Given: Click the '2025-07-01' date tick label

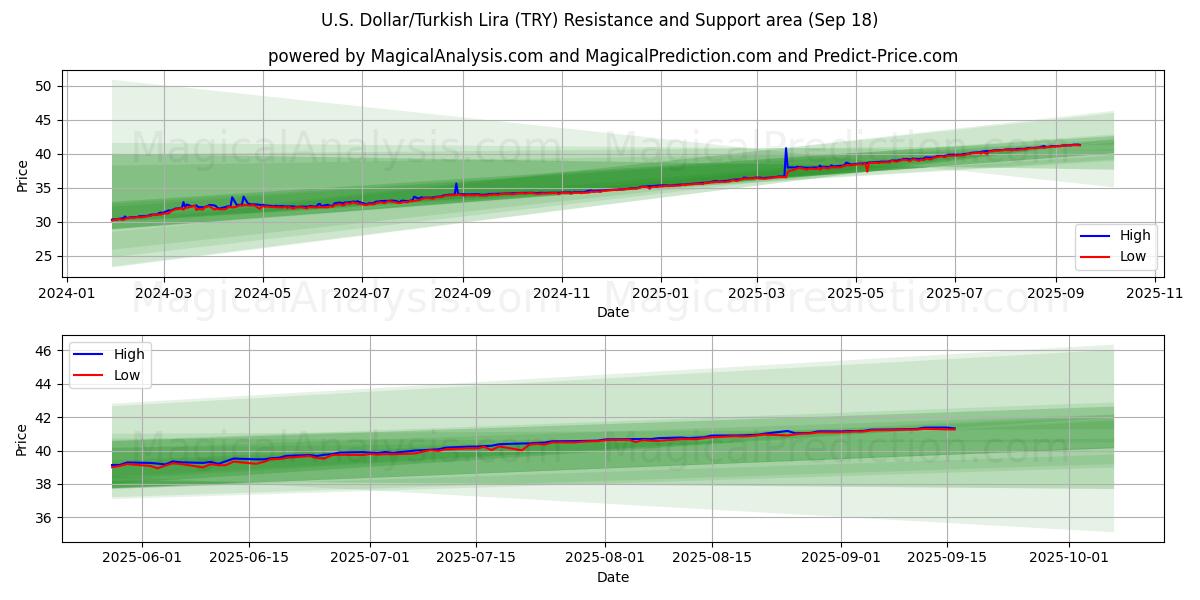Looking at the screenshot, I should (370, 558).
